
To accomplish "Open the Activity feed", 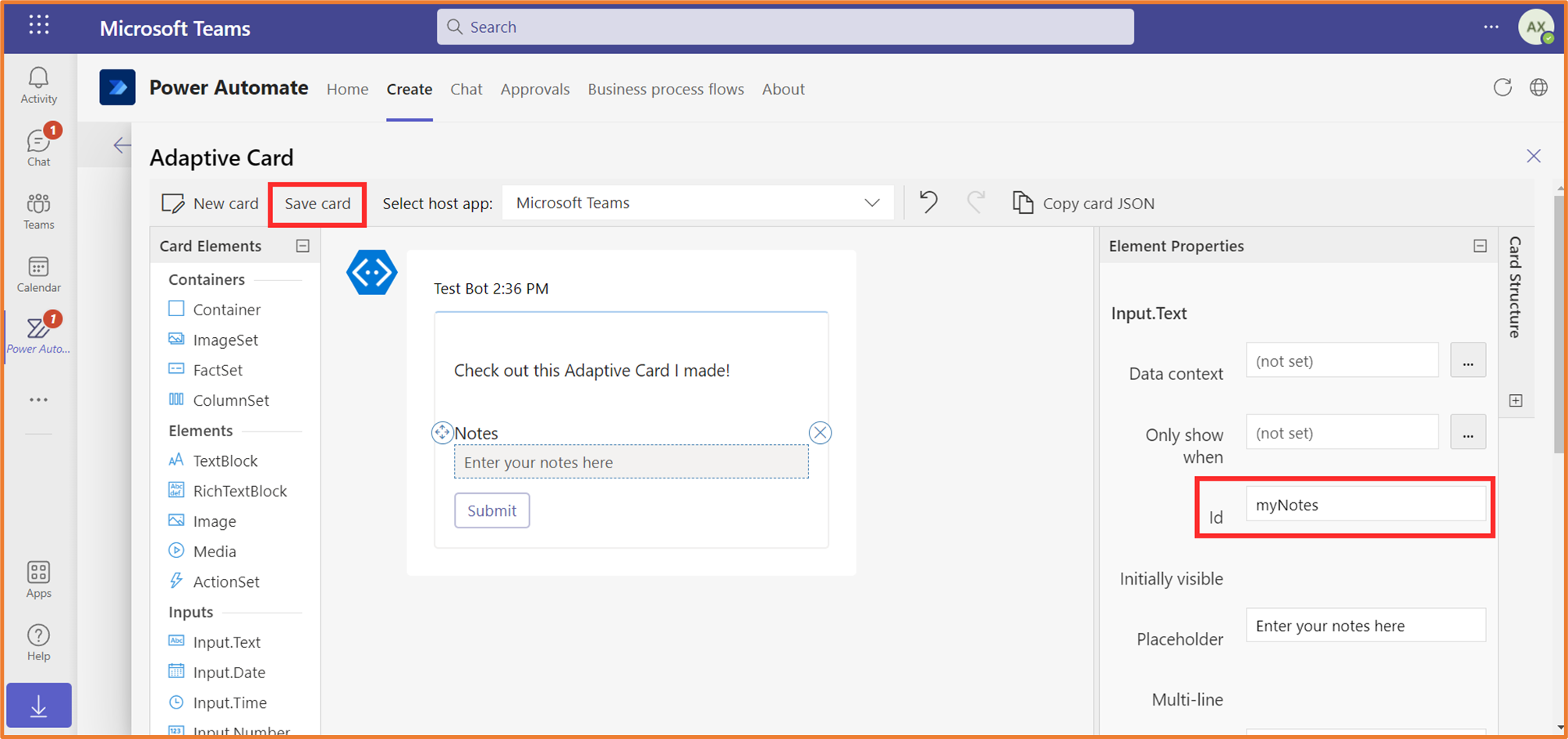I will click(38, 84).
